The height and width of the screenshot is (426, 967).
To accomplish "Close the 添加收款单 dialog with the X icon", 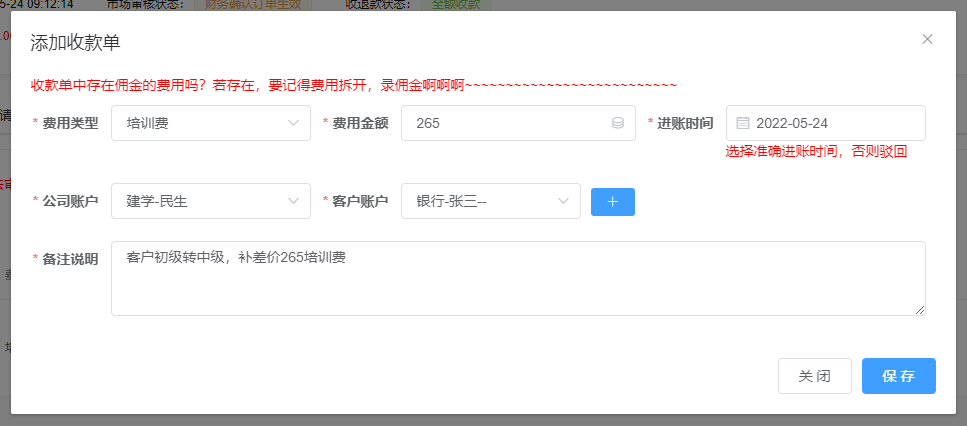I will pyautogui.click(x=927, y=39).
